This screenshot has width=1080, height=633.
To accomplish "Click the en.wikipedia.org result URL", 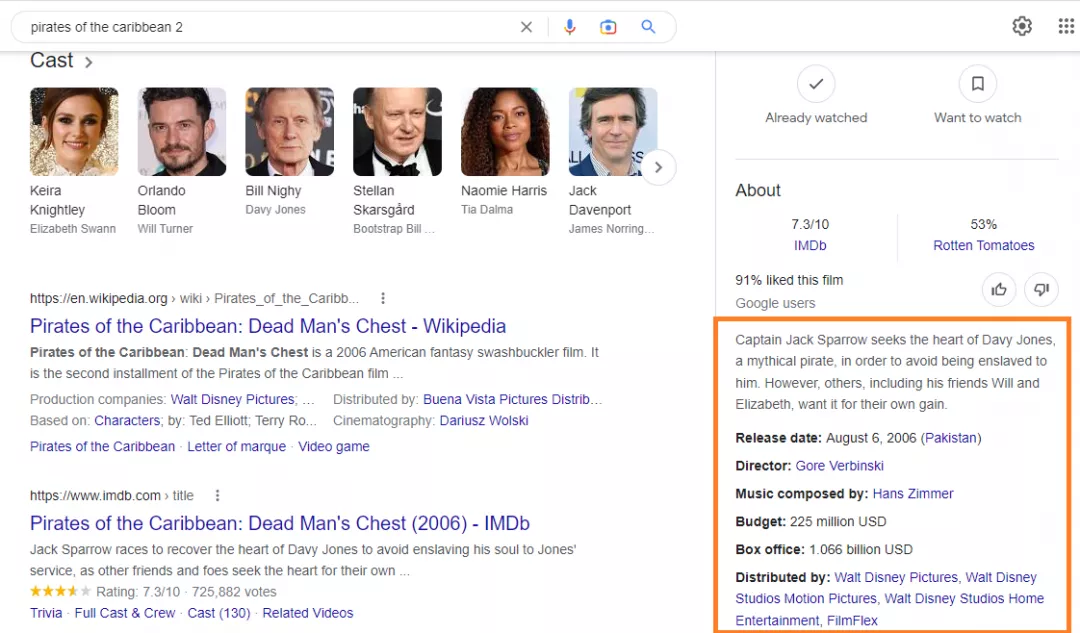I will tap(194, 298).
